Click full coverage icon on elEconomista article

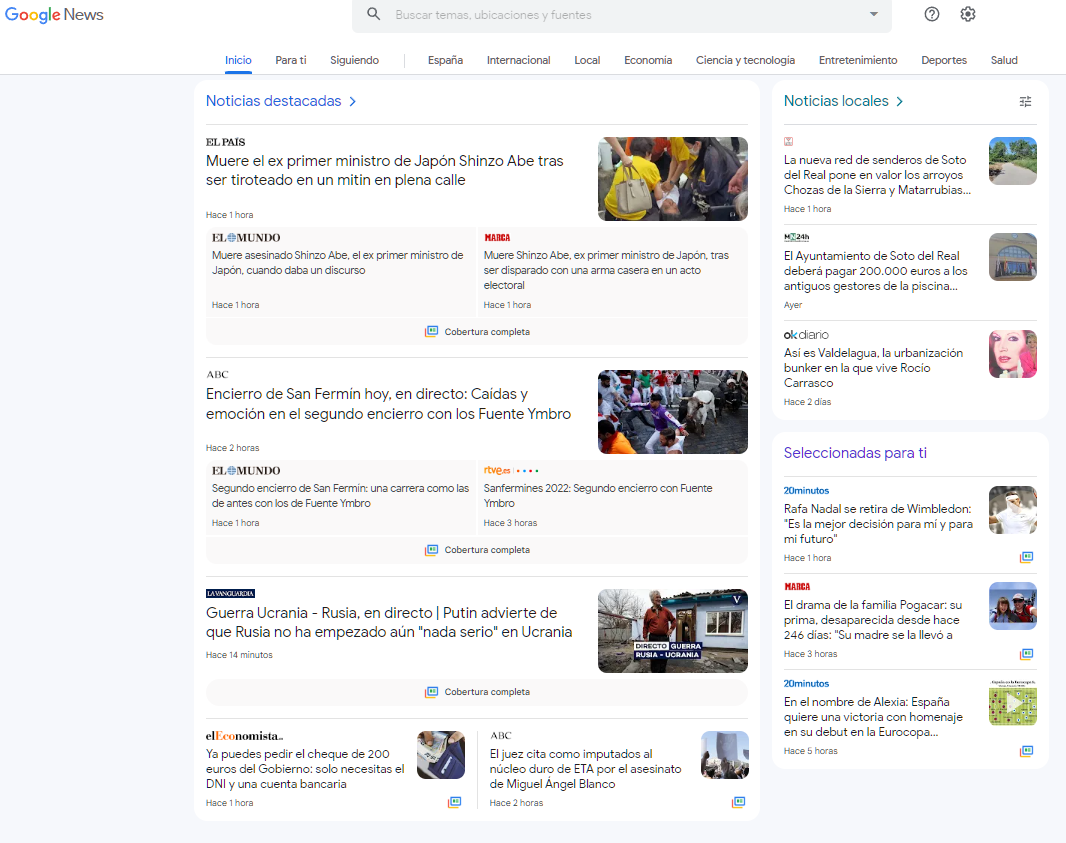pyautogui.click(x=455, y=802)
